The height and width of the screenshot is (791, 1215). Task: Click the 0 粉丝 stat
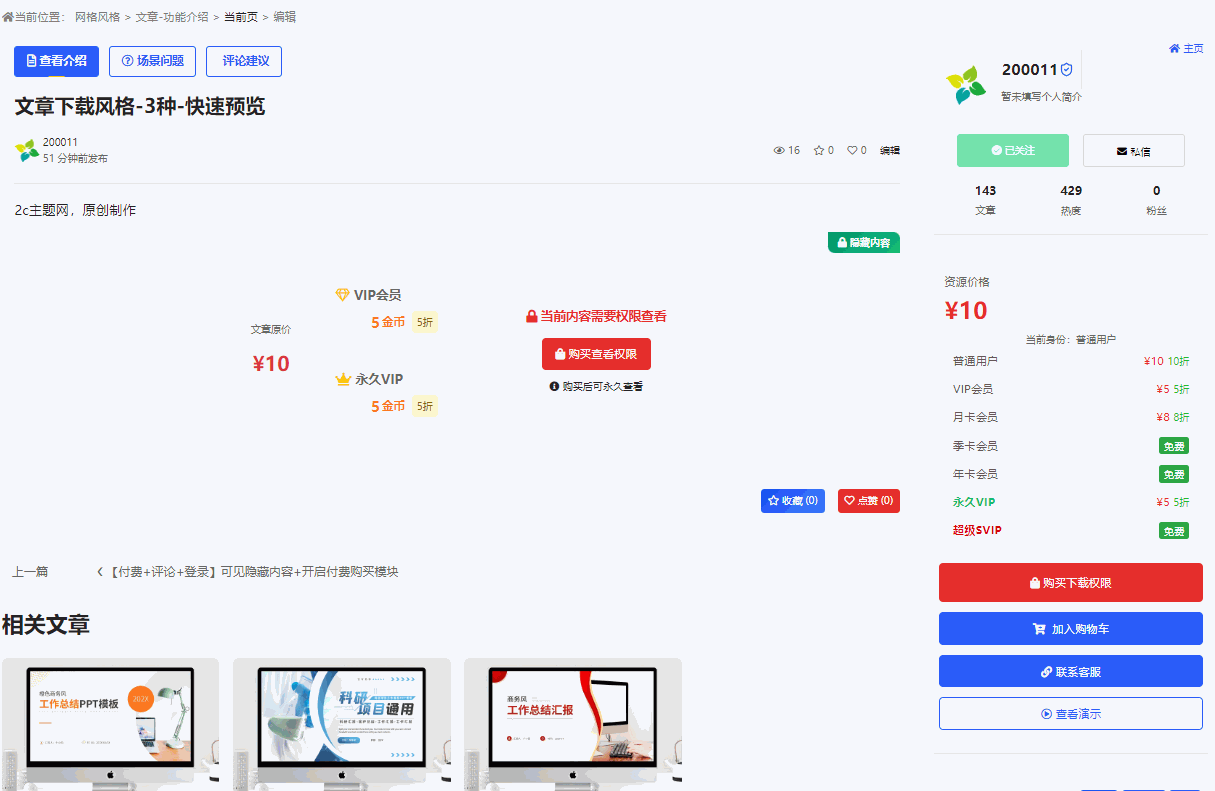click(x=1157, y=200)
